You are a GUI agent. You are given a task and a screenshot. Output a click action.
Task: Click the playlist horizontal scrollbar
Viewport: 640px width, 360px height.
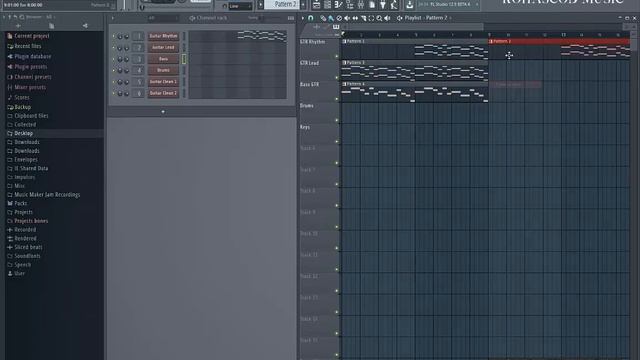pyautogui.click(x=413, y=27)
